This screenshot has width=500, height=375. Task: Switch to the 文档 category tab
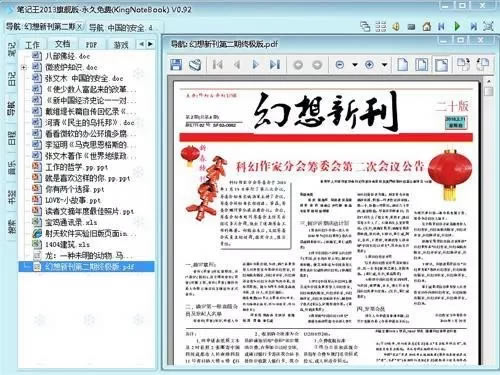tap(62, 44)
